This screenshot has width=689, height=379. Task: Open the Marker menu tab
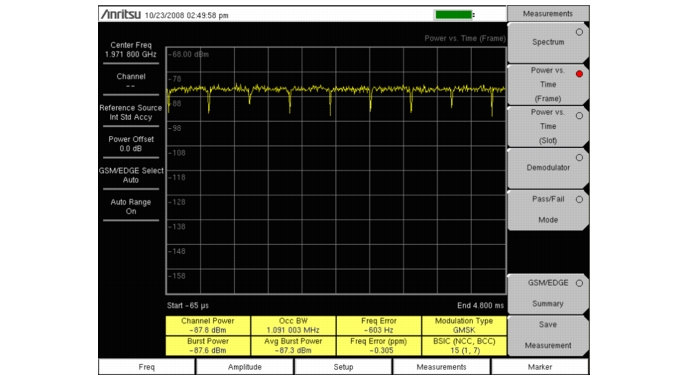[540, 367]
